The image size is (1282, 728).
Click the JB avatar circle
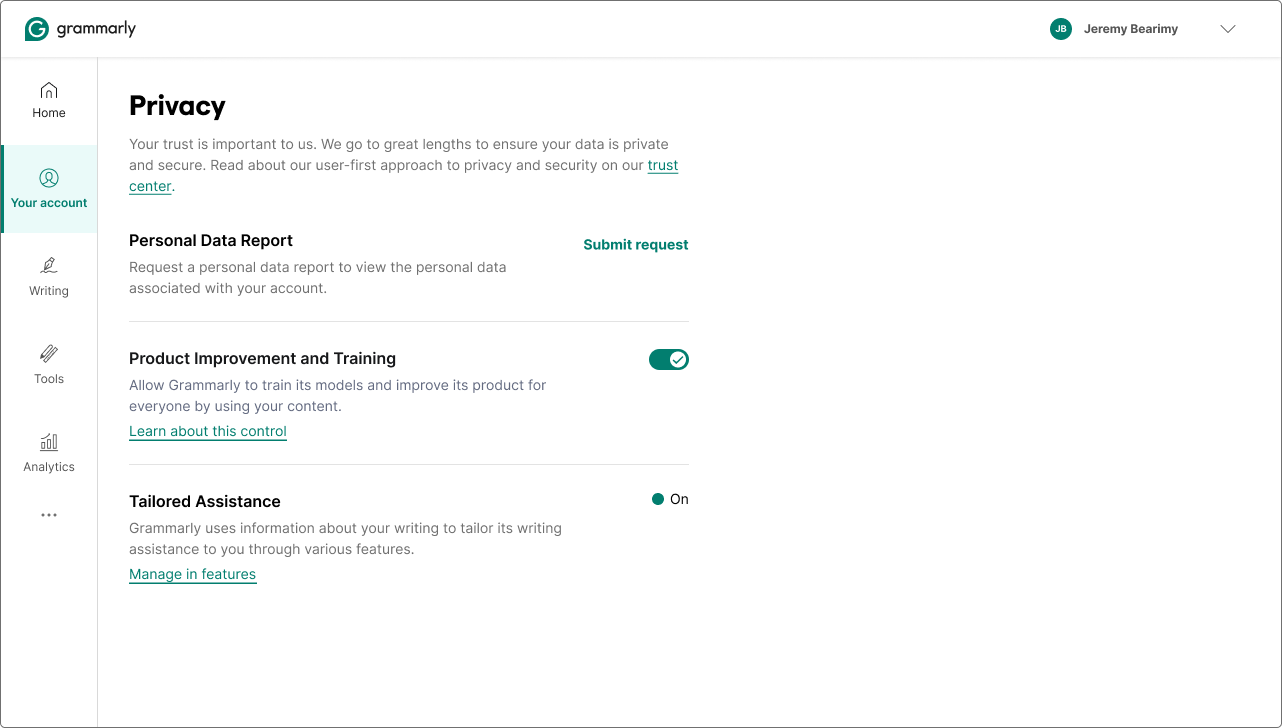(x=1060, y=29)
